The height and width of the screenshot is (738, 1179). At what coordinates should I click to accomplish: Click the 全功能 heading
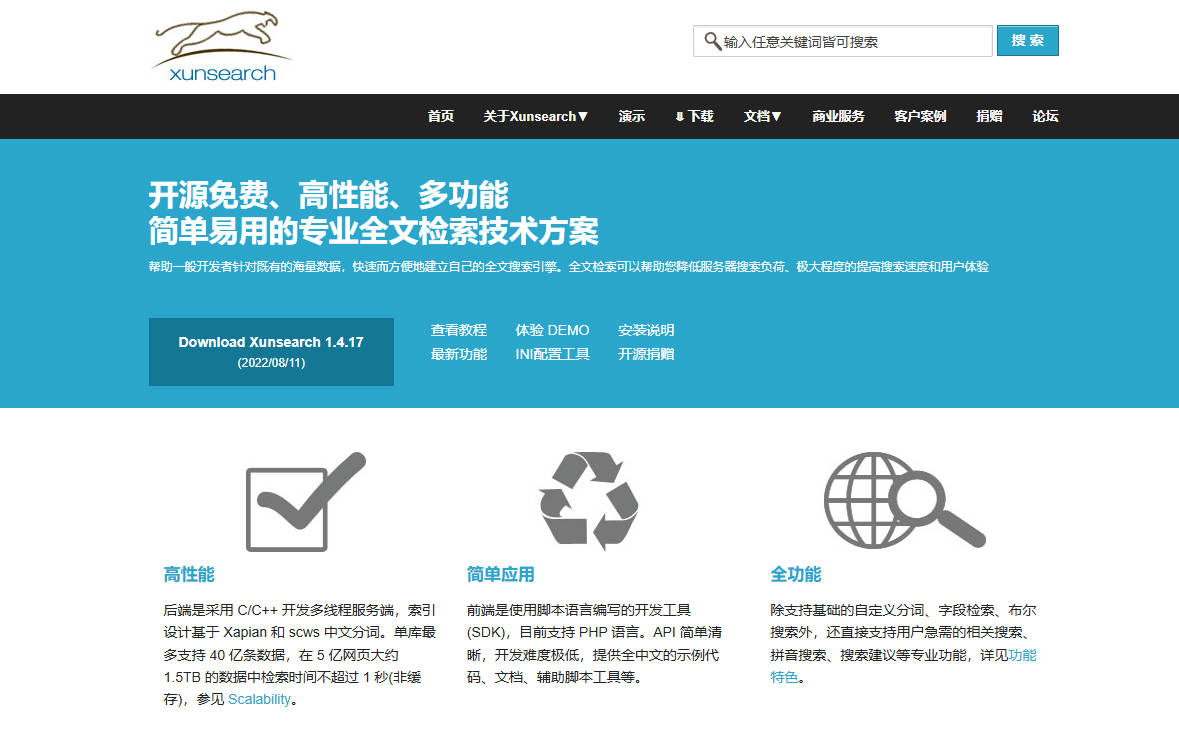(796, 575)
